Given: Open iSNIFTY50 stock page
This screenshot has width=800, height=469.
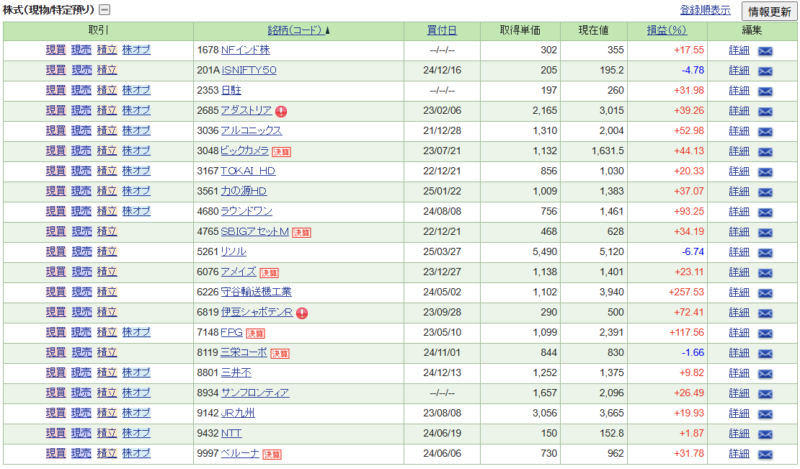Looking at the screenshot, I should coord(249,70).
